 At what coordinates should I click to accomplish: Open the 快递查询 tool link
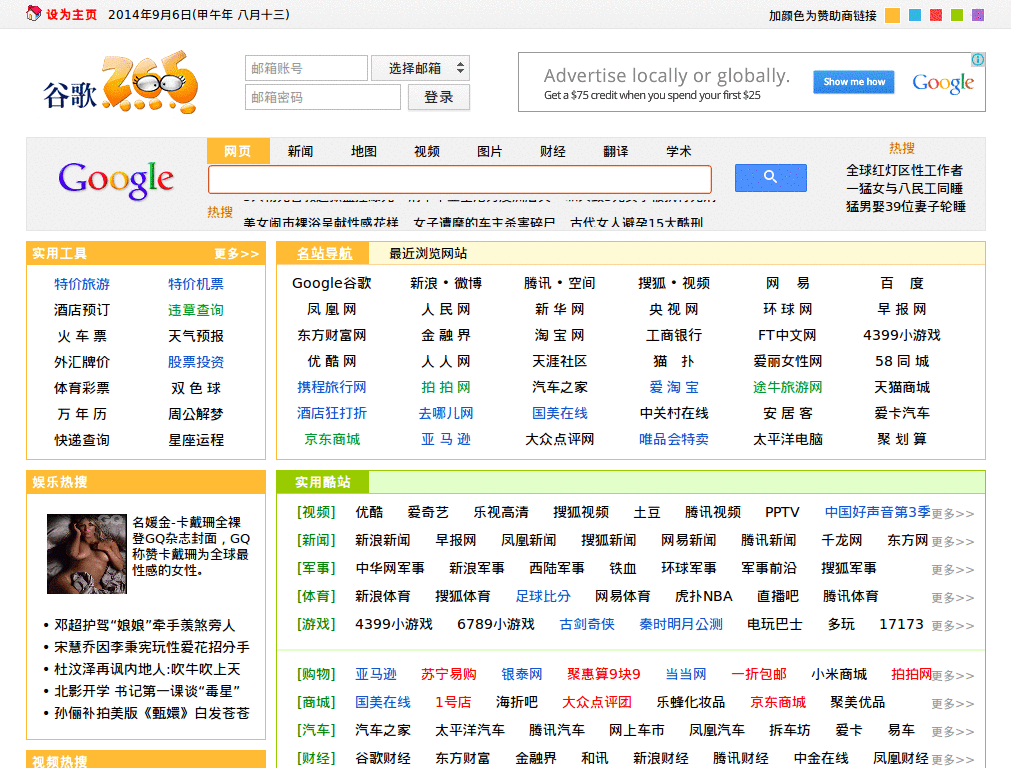tap(82, 440)
